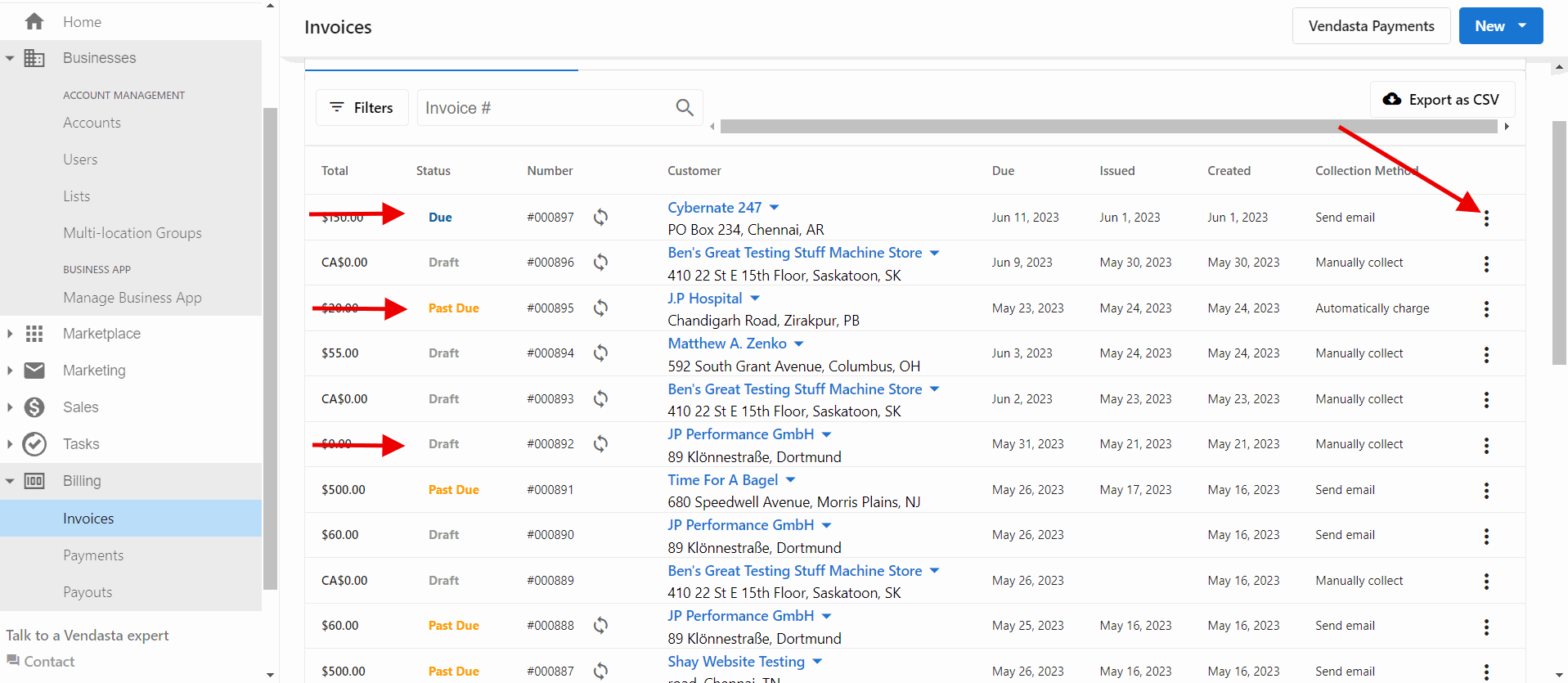Go to Accounts under Account Management
The image size is (1568, 683).
tap(92, 123)
